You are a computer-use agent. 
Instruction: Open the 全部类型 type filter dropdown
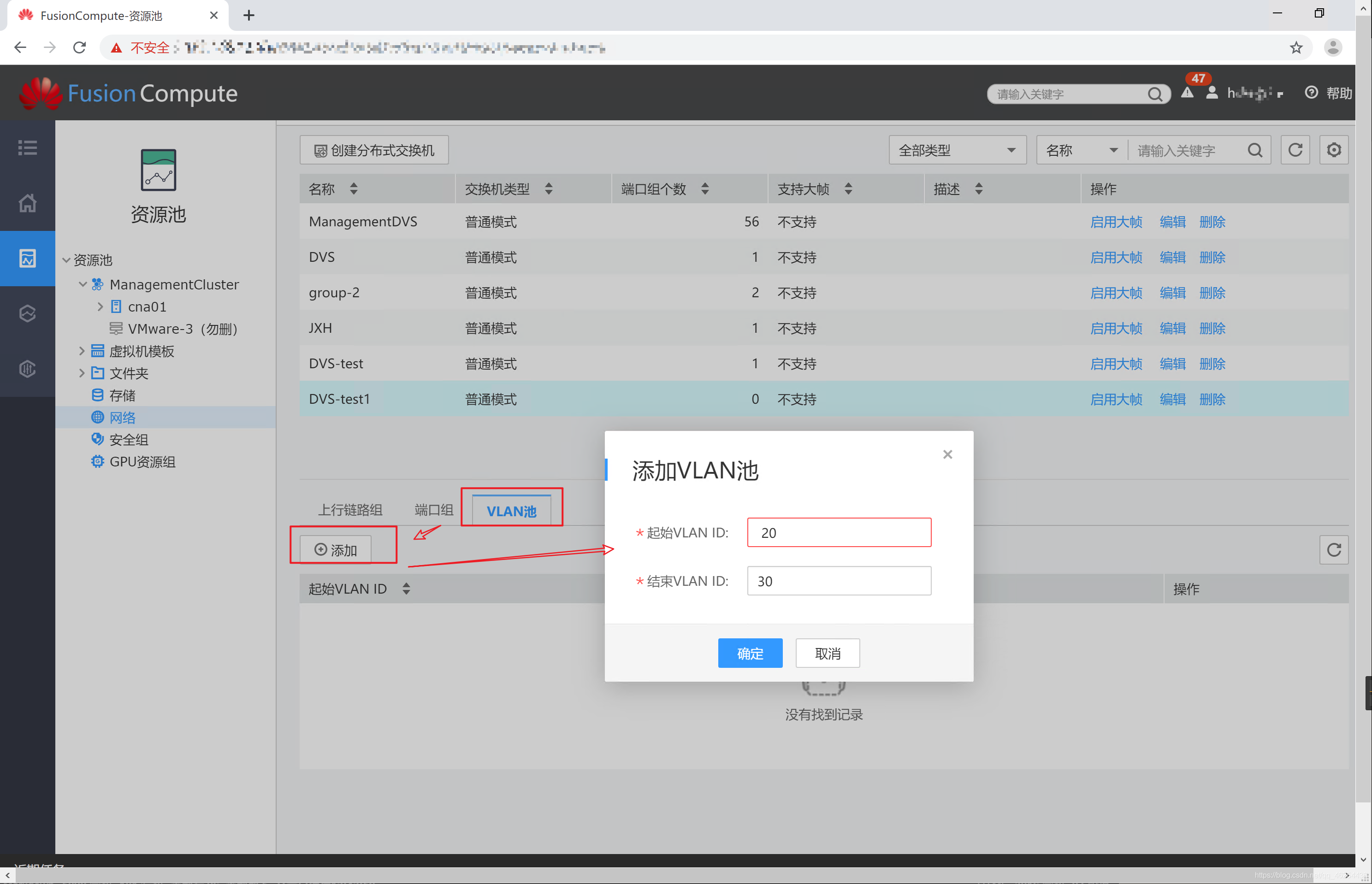[958, 150]
